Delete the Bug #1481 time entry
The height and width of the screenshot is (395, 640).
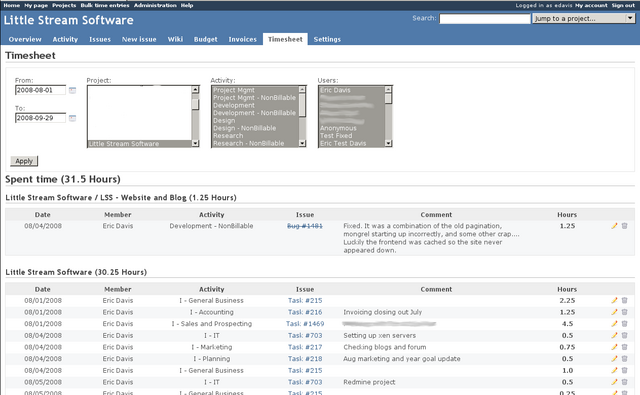pos(624,226)
